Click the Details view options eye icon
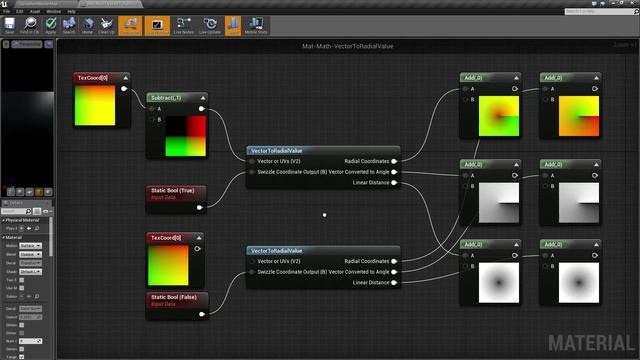The width and height of the screenshot is (640, 360). (45, 211)
